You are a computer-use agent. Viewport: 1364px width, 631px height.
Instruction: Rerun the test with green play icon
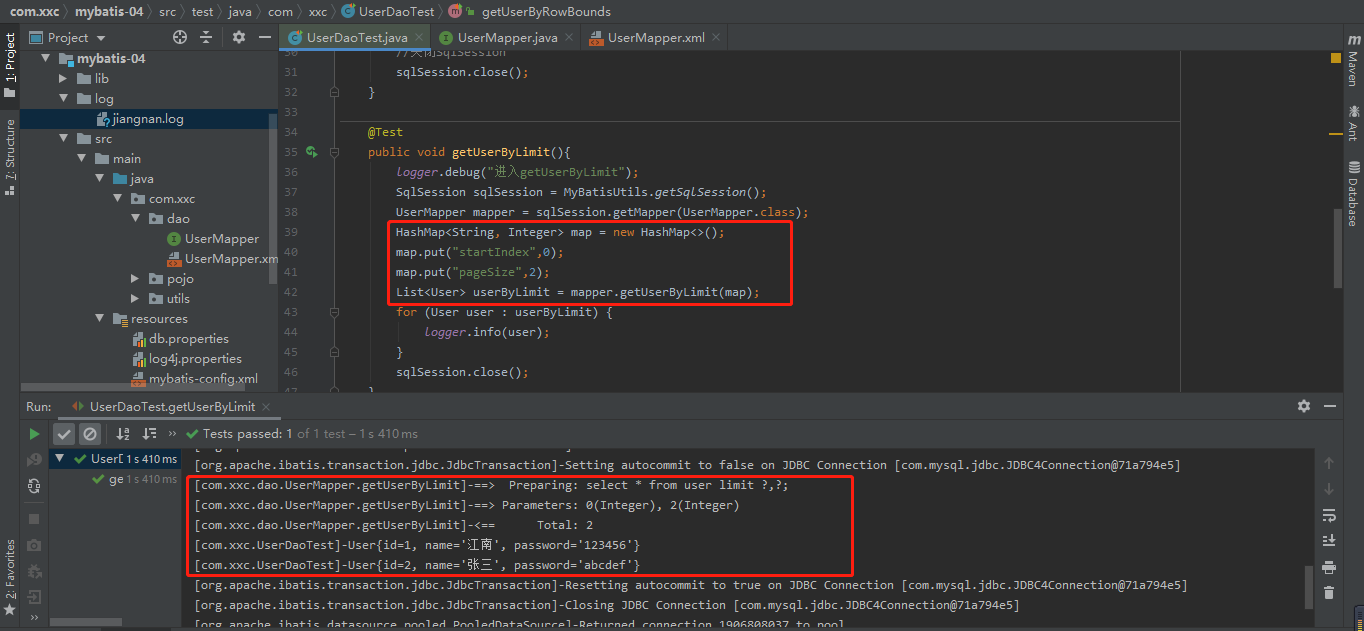[x=34, y=434]
